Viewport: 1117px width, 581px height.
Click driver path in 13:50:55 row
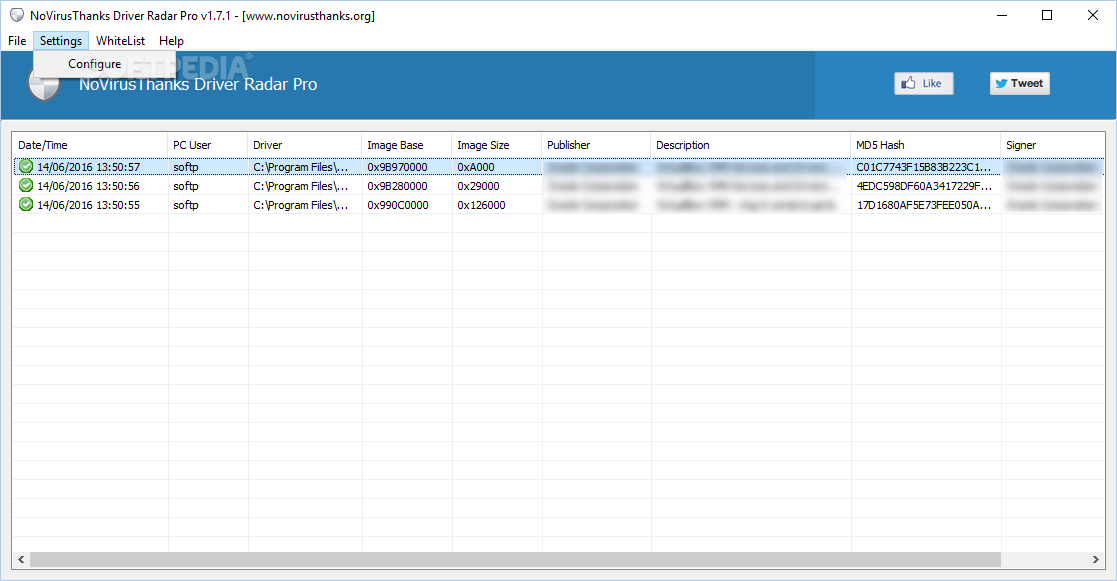[x=301, y=204]
